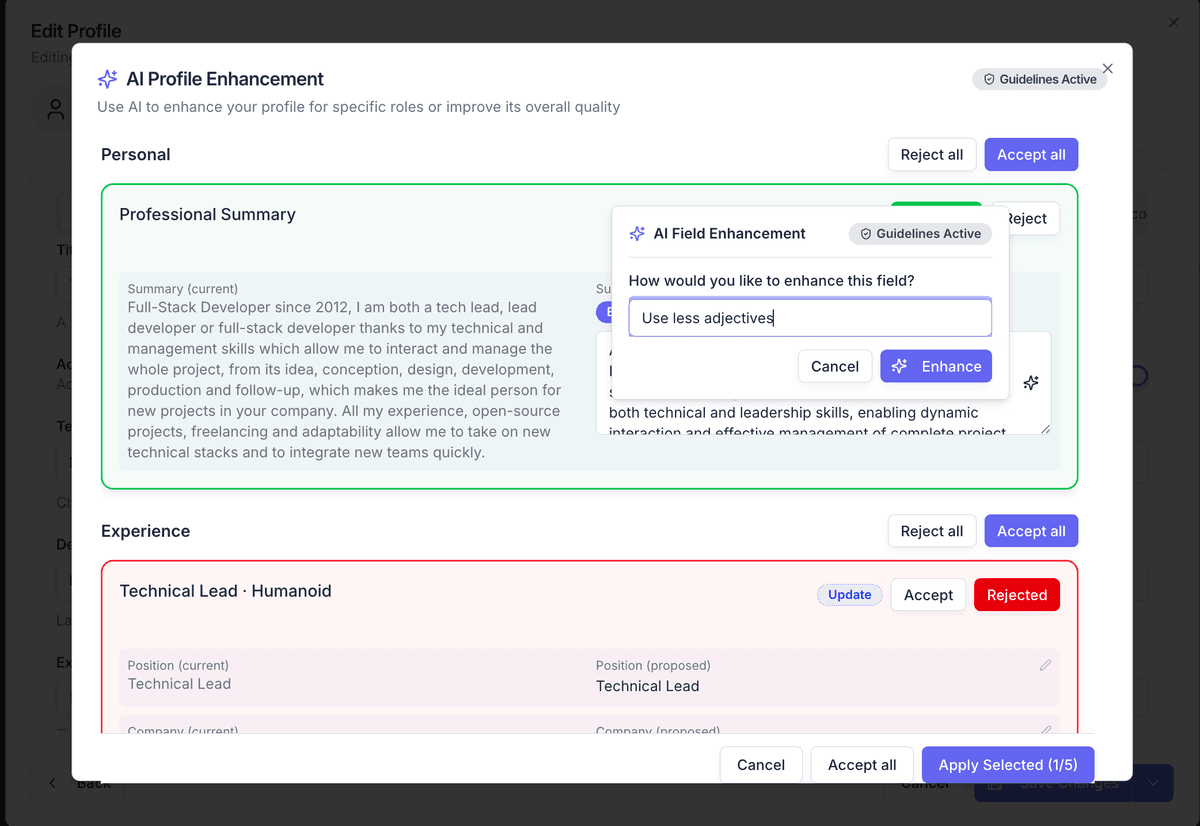Cancel the AI Field Enhancement popup
Screen dimensions: 1200x826
[834, 366]
